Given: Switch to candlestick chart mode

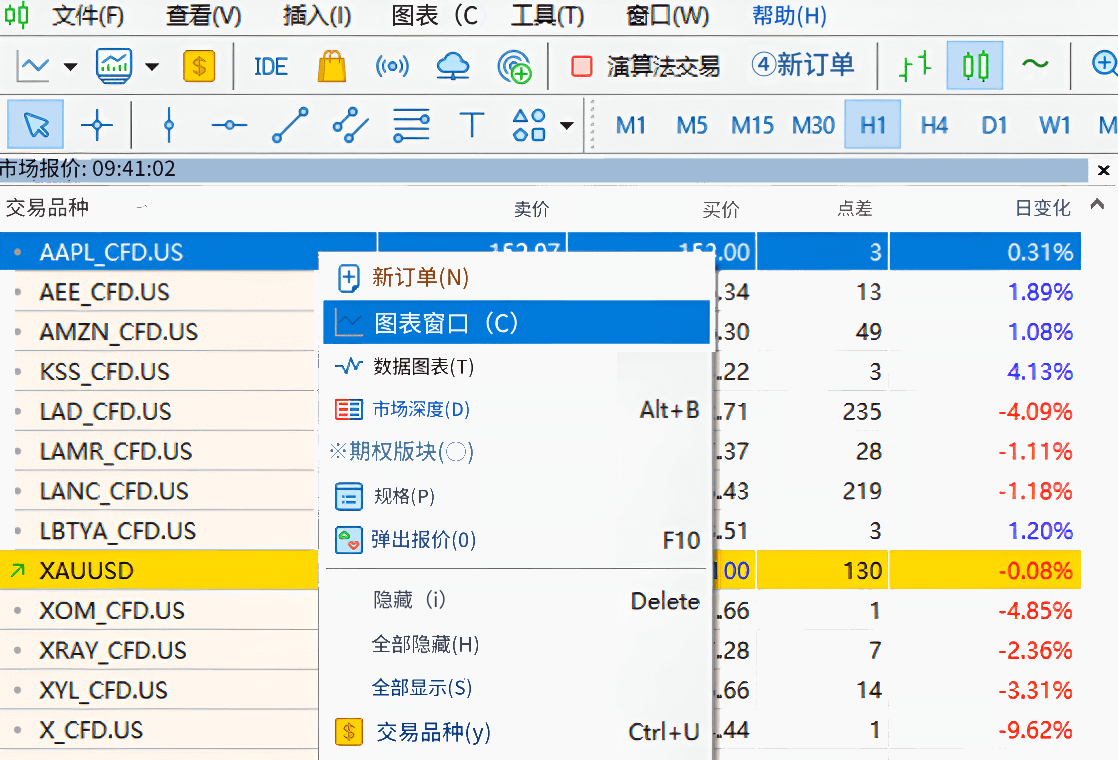Looking at the screenshot, I should tap(975, 66).
